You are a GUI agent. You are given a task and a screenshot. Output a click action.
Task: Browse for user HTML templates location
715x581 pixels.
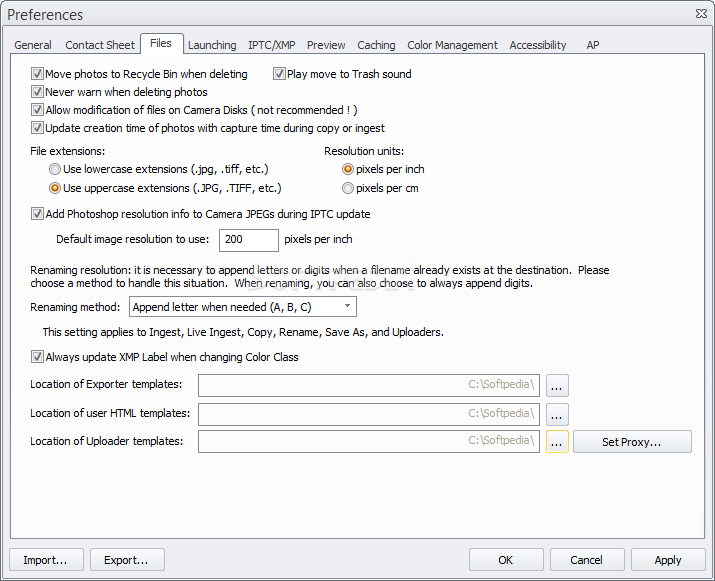click(x=557, y=414)
